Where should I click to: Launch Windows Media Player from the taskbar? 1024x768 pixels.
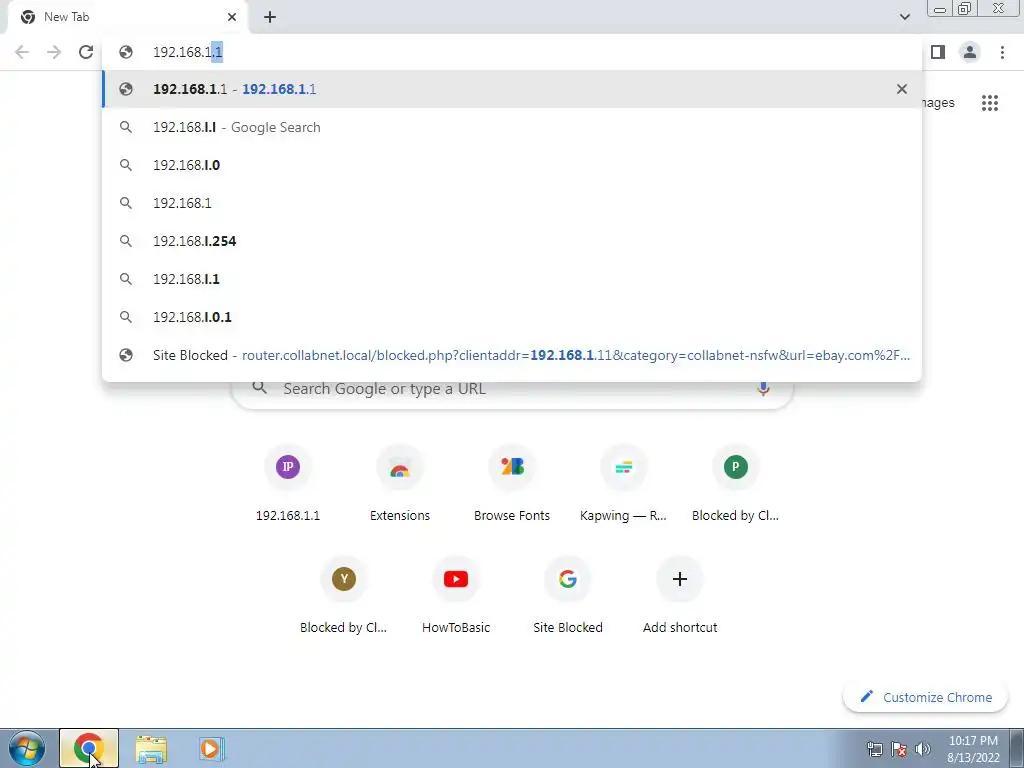click(x=212, y=748)
